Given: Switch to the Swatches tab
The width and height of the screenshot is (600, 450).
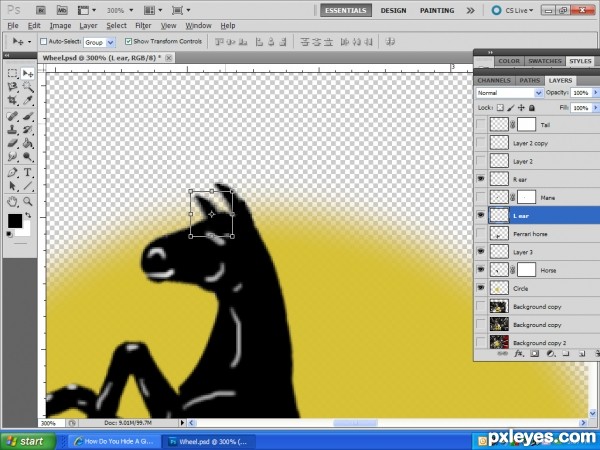Looking at the screenshot, I should [x=545, y=61].
